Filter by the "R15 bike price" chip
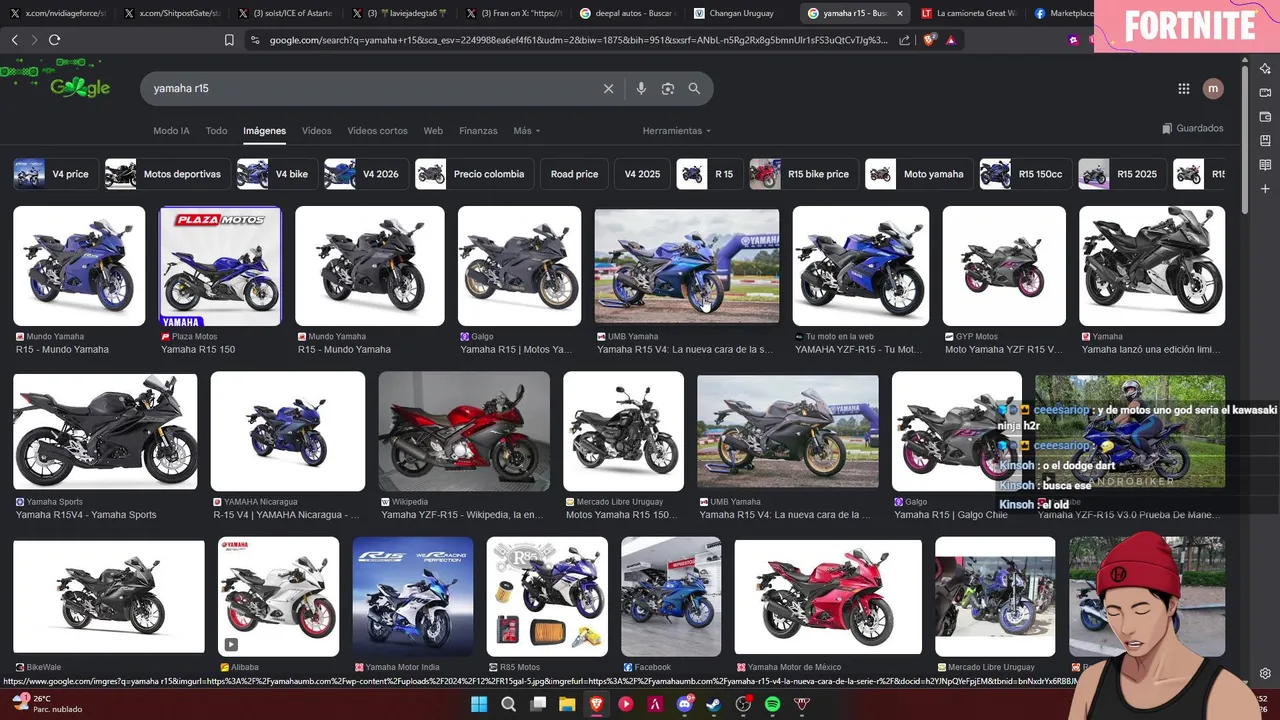 pyautogui.click(x=804, y=174)
